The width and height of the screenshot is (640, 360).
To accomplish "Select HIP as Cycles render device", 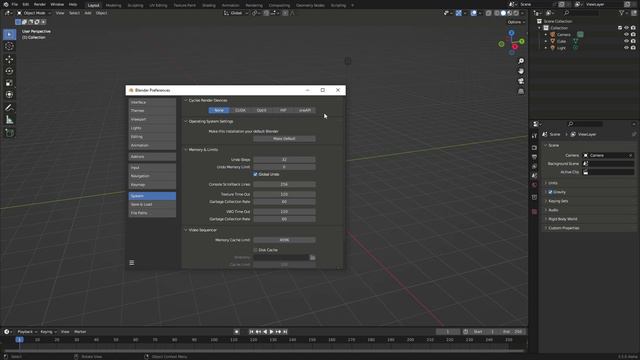I will tap(283, 110).
